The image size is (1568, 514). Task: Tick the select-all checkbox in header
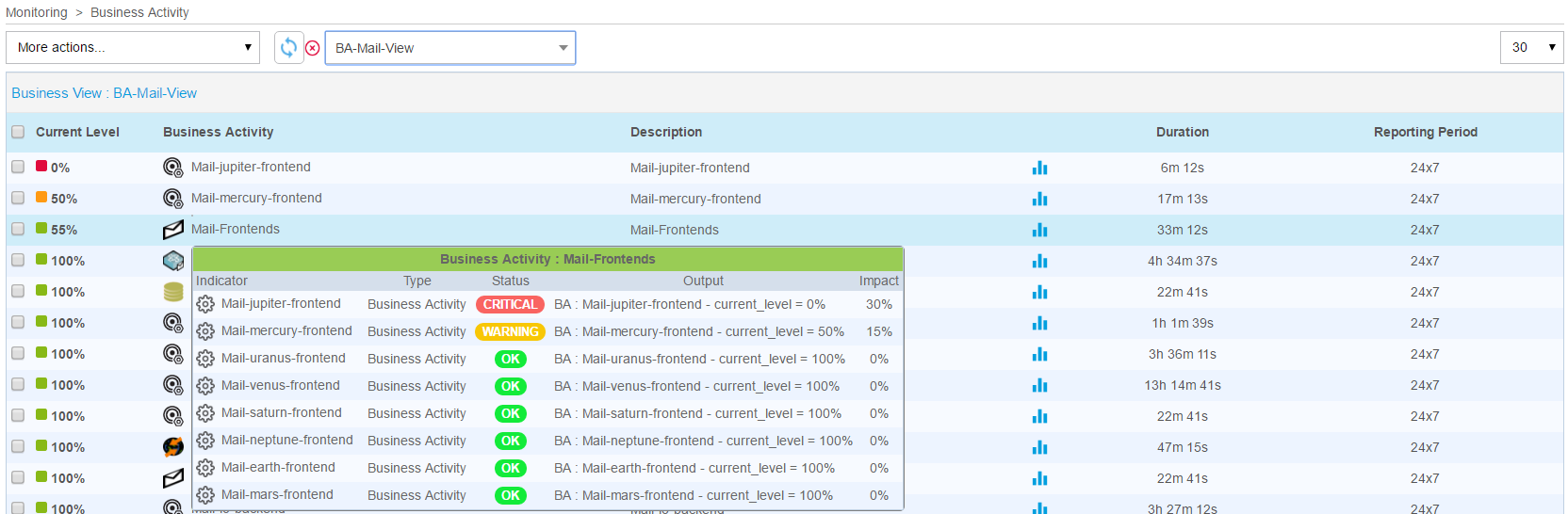[x=18, y=132]
